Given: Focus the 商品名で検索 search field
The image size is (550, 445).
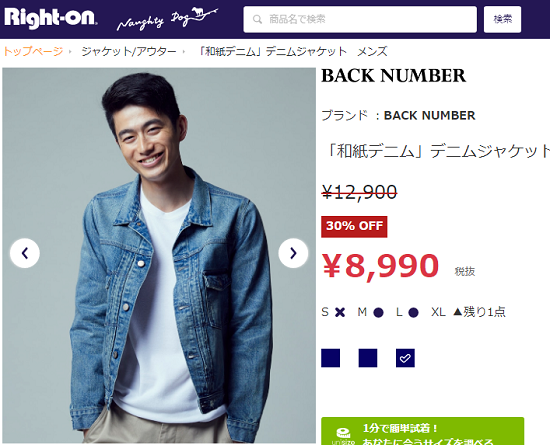Looking at the screenshot, I should (x=360, y=19).
